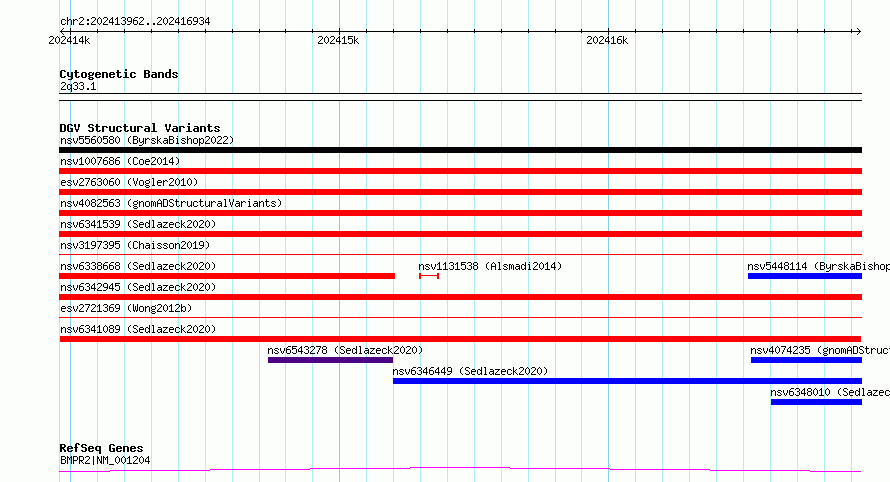Click the long blue nsv6346449 bar
Viewport: 890px width, 482px height.
coord(627,381)
